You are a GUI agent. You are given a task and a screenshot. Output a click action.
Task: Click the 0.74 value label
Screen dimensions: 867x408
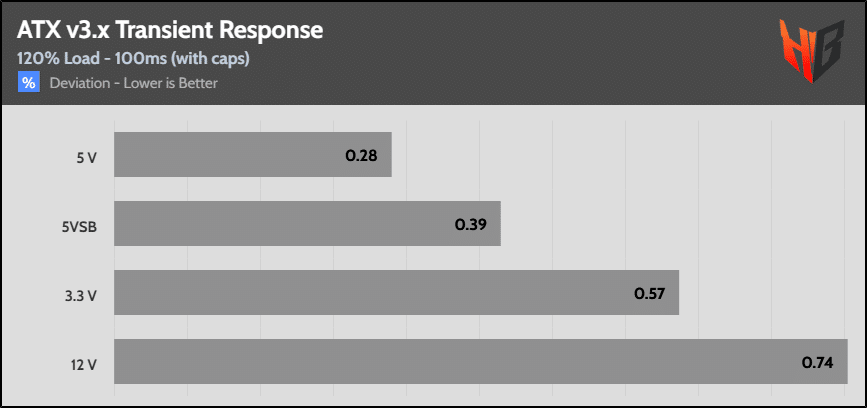pos(817,363)
